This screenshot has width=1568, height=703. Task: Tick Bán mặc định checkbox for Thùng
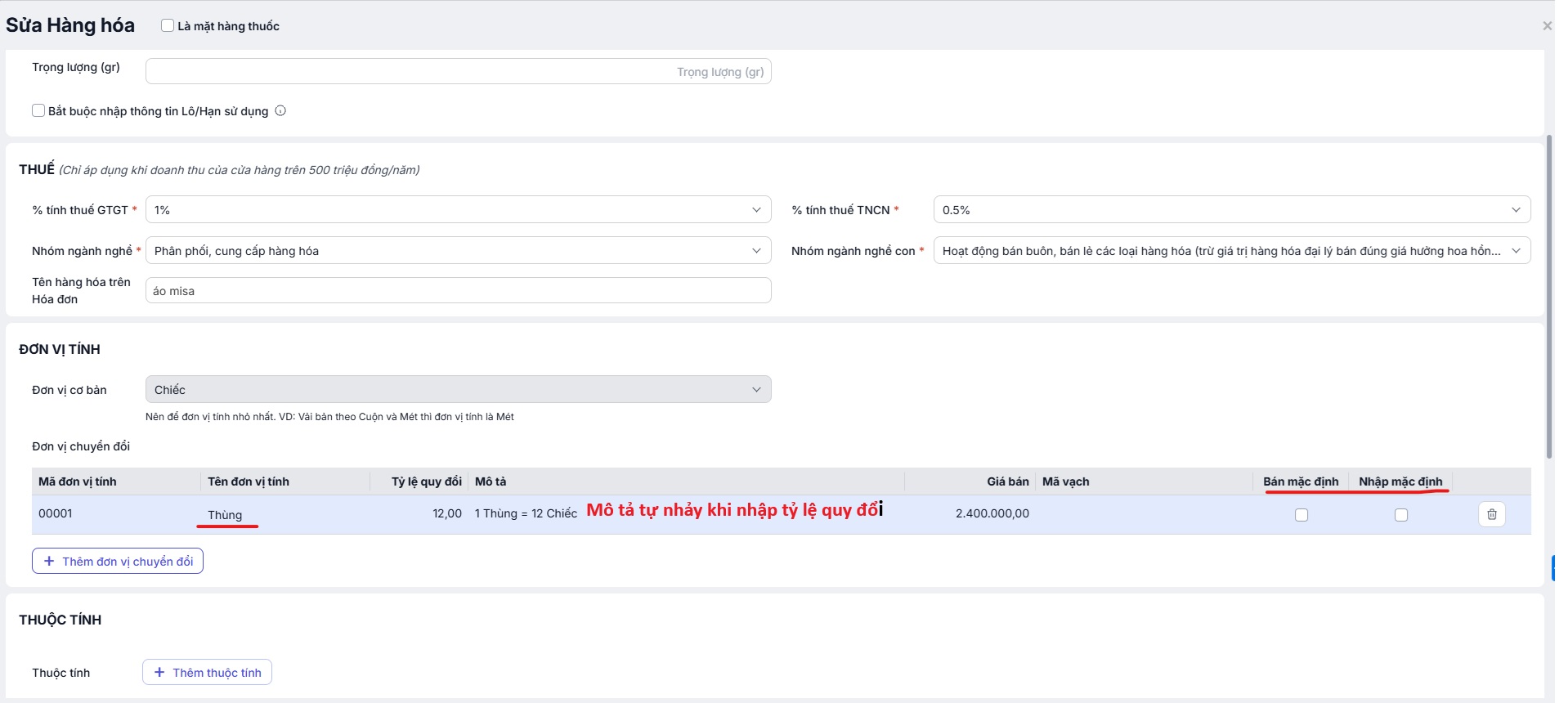(x=1301, y=515)
